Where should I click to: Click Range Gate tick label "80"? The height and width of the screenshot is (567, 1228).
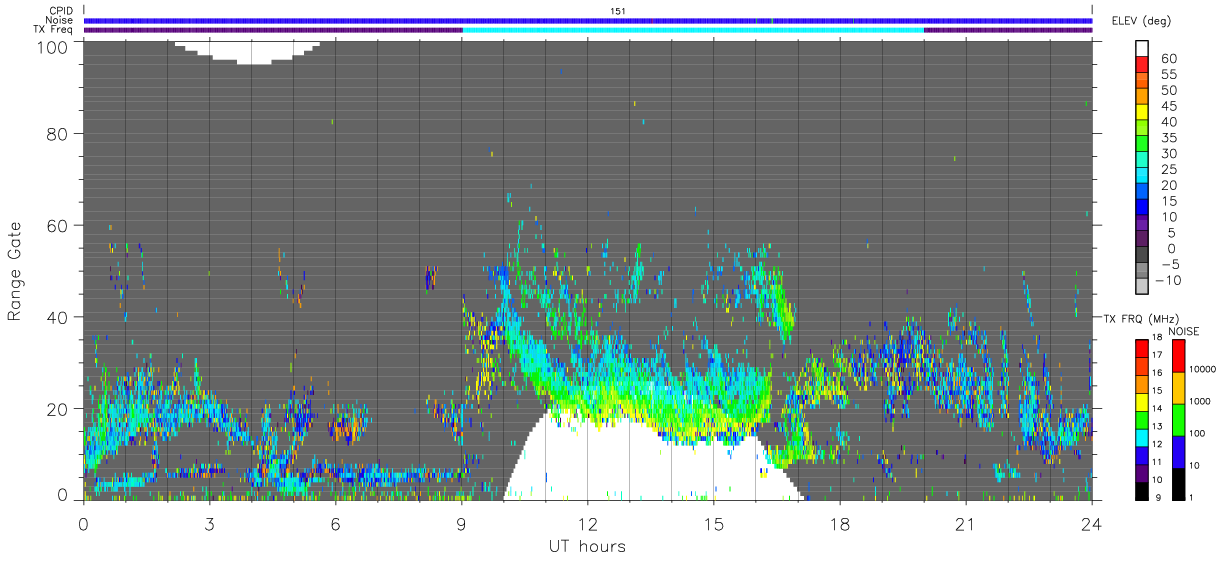tap(57, 133)
